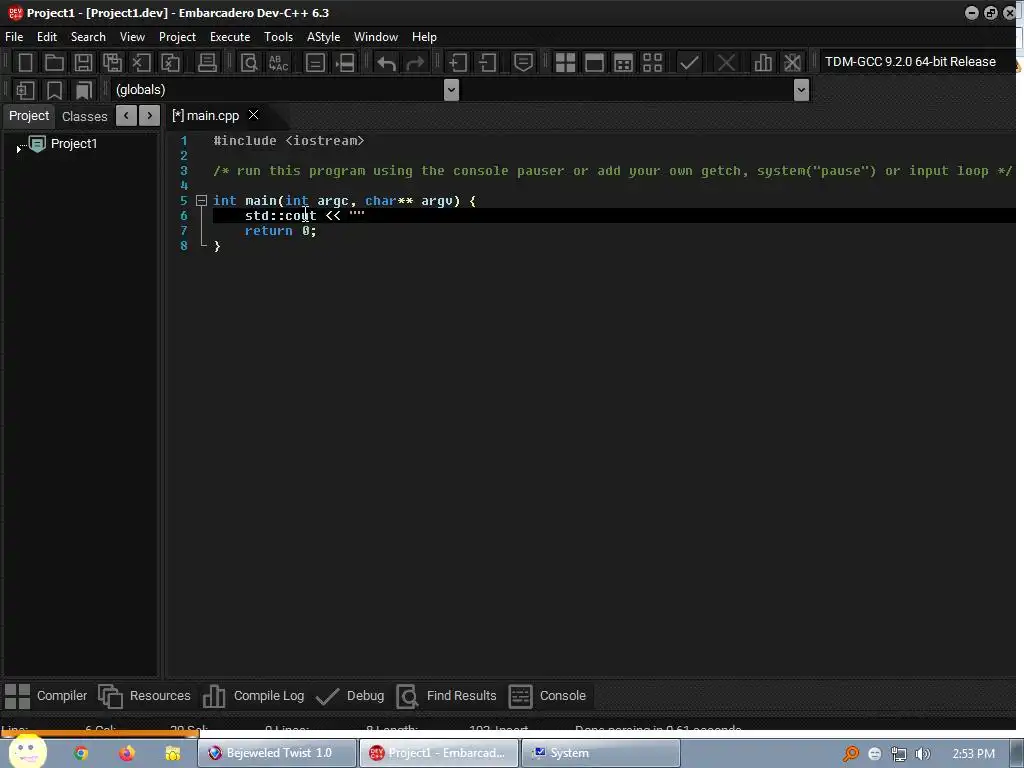
Task: Click the Compile four-squares toolbar icon
Action: [x=565, y=63]
